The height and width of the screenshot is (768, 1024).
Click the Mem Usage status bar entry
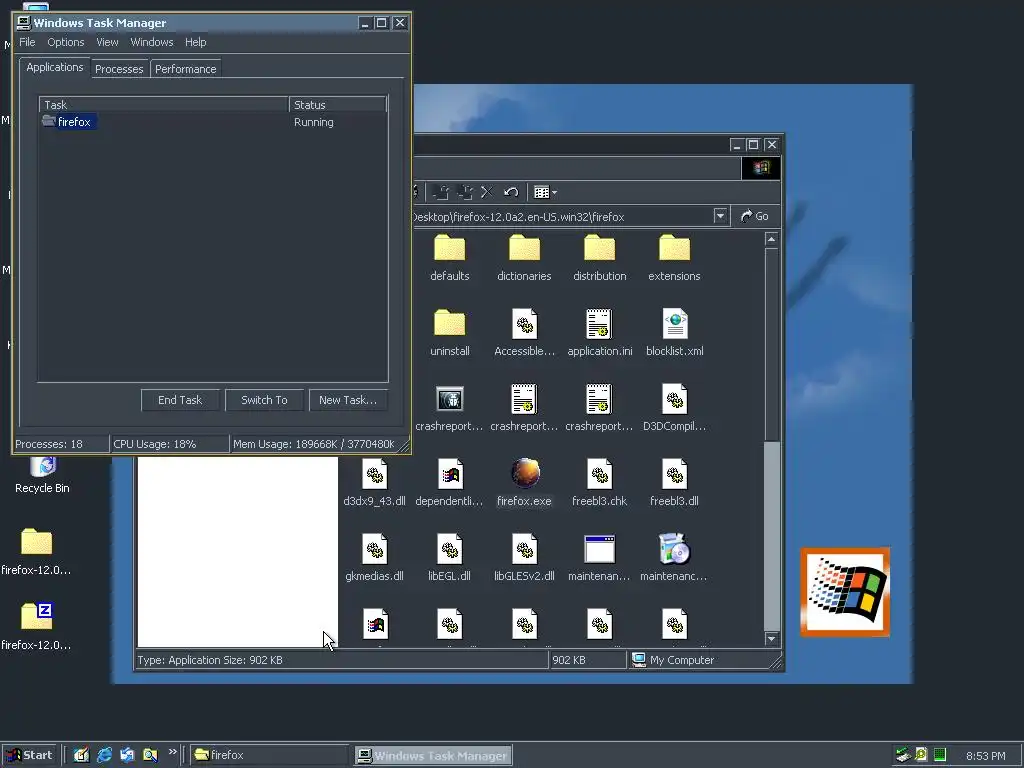313,444
